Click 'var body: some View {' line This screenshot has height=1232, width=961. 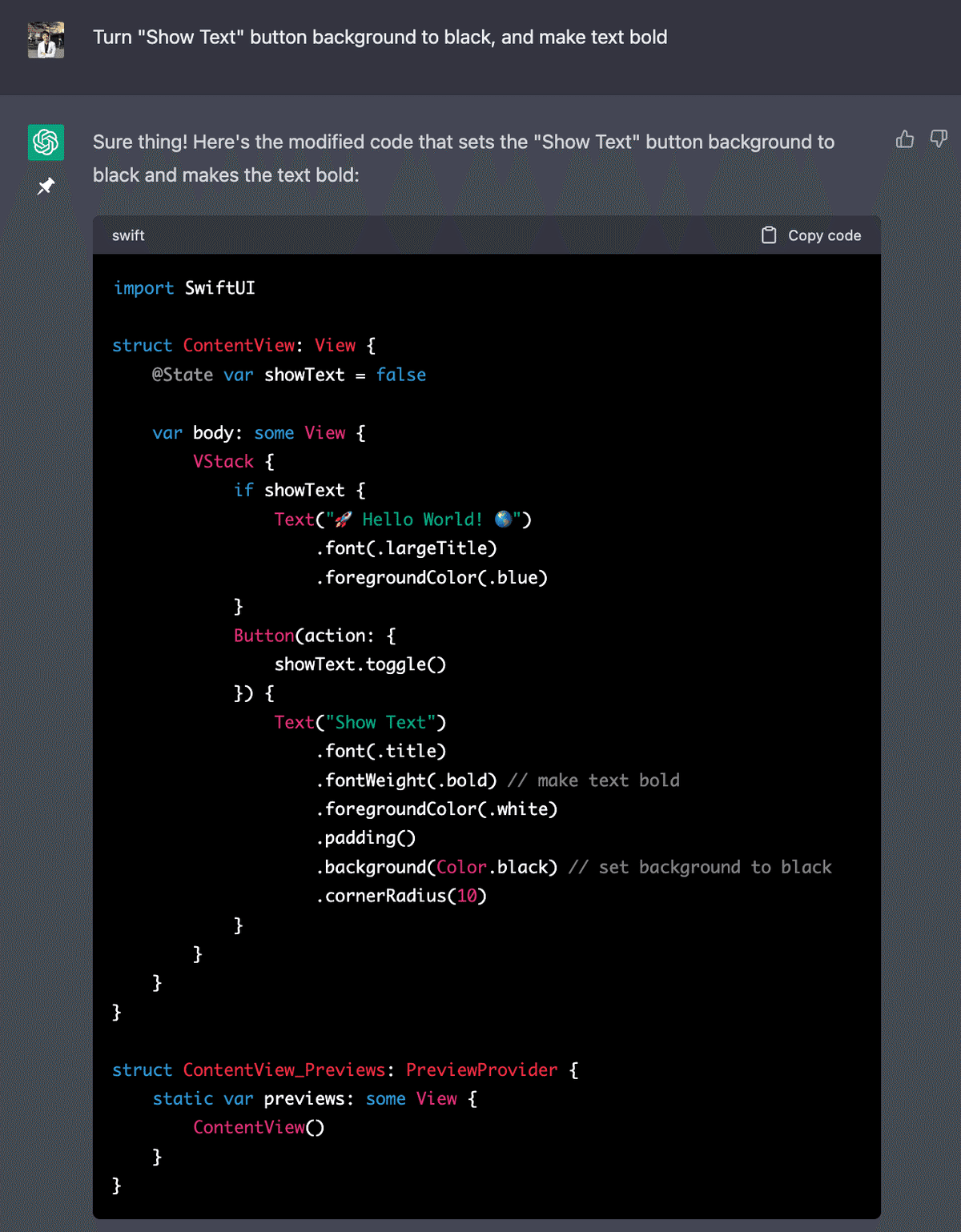[x=259, y=433]
